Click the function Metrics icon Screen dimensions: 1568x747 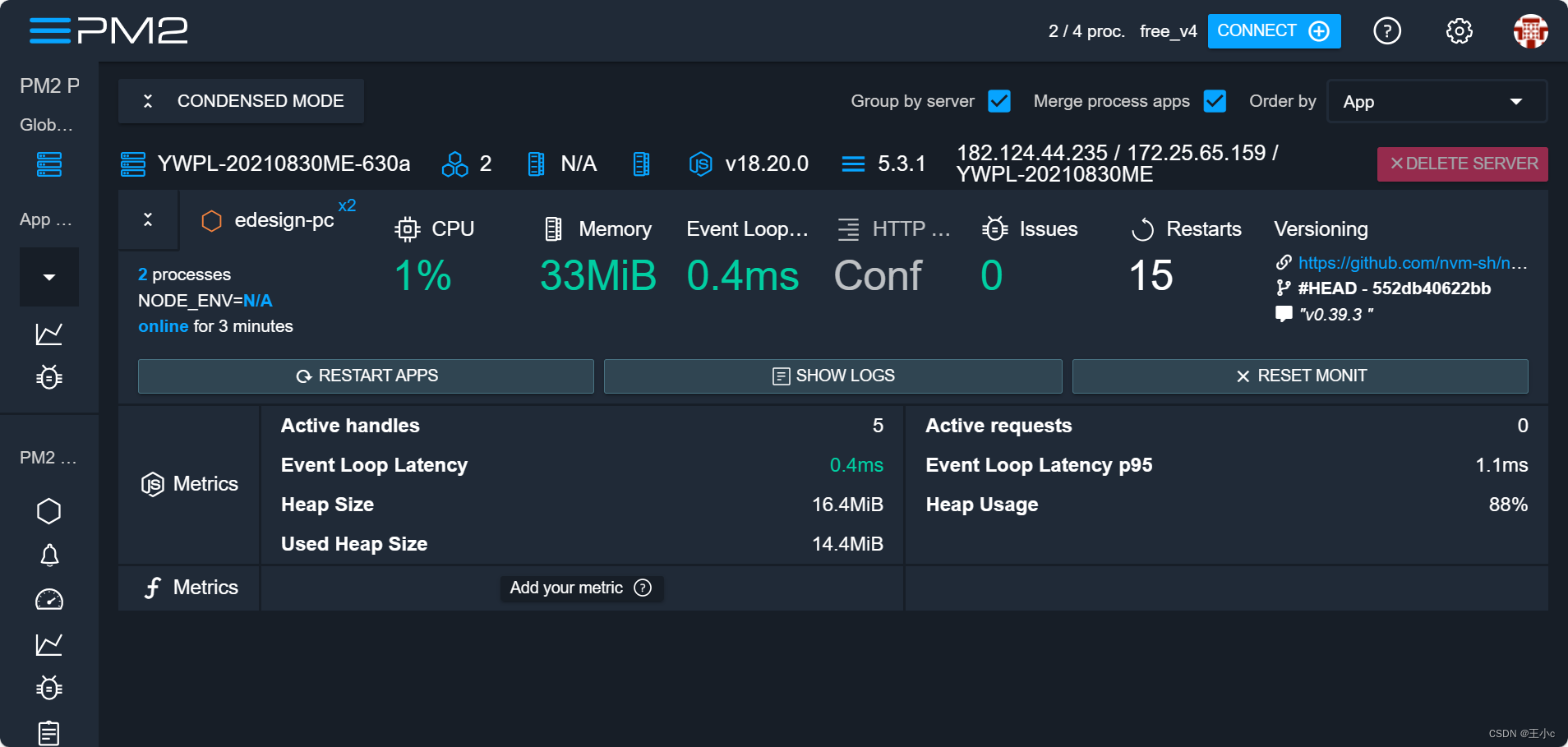tap(152, 588)
